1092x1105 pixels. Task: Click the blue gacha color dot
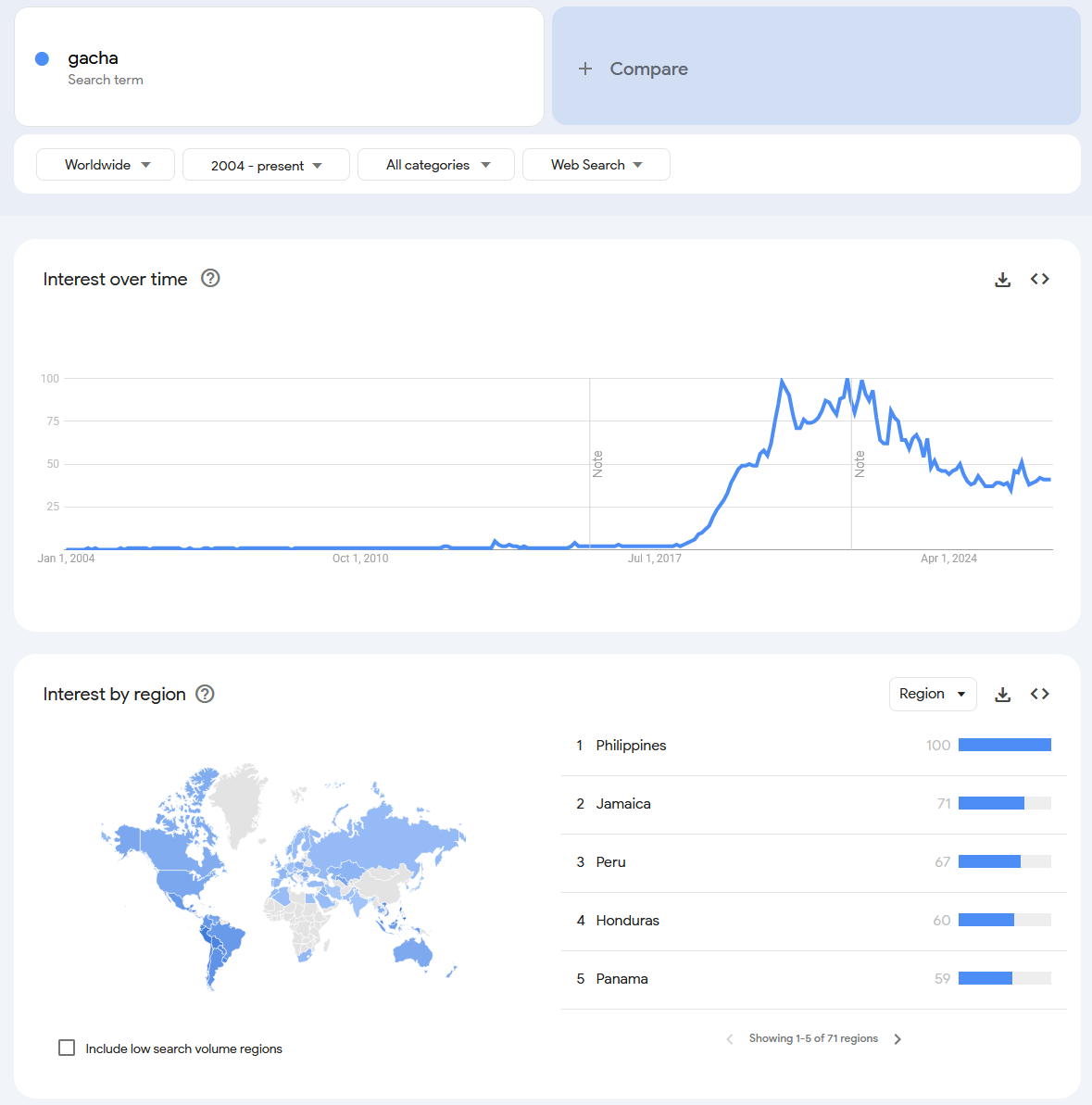pos(43,58)
